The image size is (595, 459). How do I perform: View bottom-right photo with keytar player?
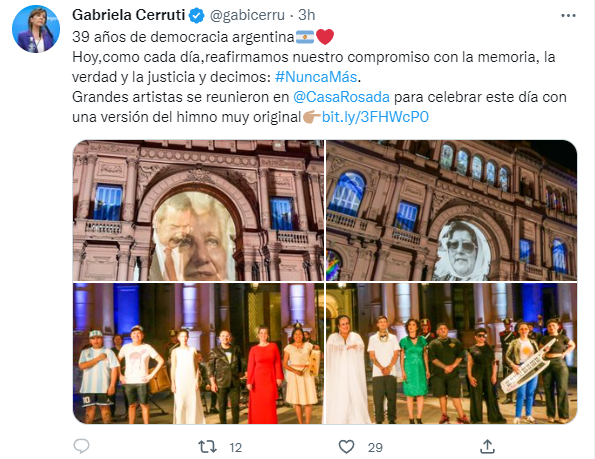(x=452, y=354)
